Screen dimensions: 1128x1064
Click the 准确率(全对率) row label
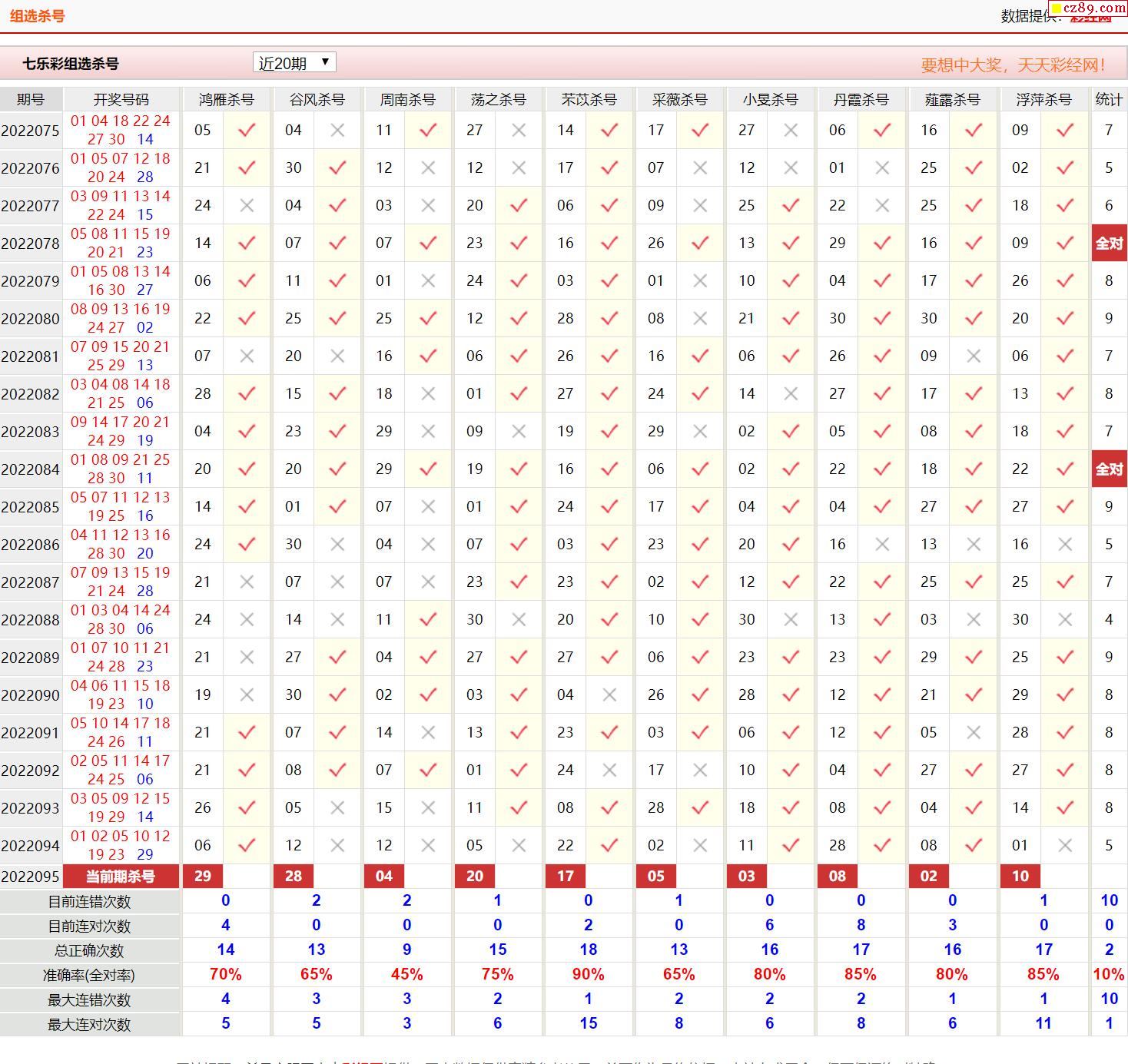90,976
